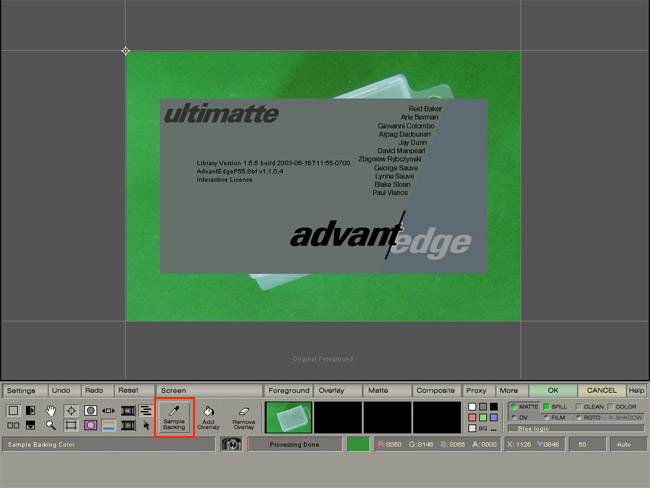This screenshot has width=650, height=488.
Task: Choose the Remove Overlay eraser tool
Action: tap(243, 417)
